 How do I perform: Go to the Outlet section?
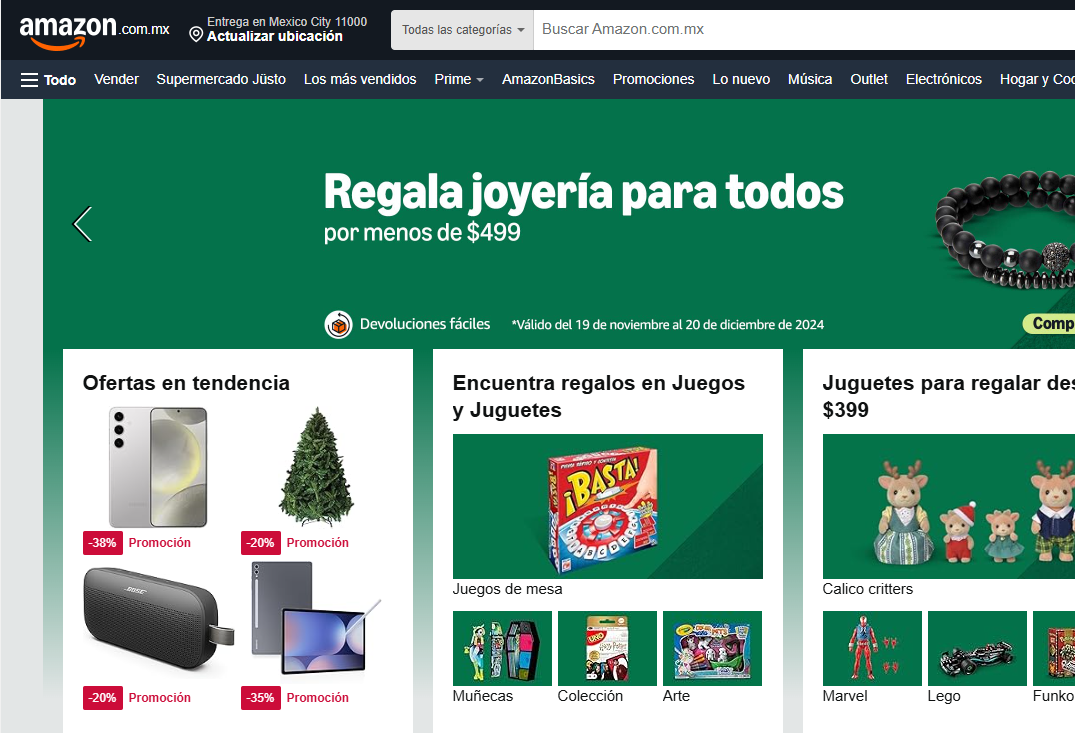[x=869, y=80]
